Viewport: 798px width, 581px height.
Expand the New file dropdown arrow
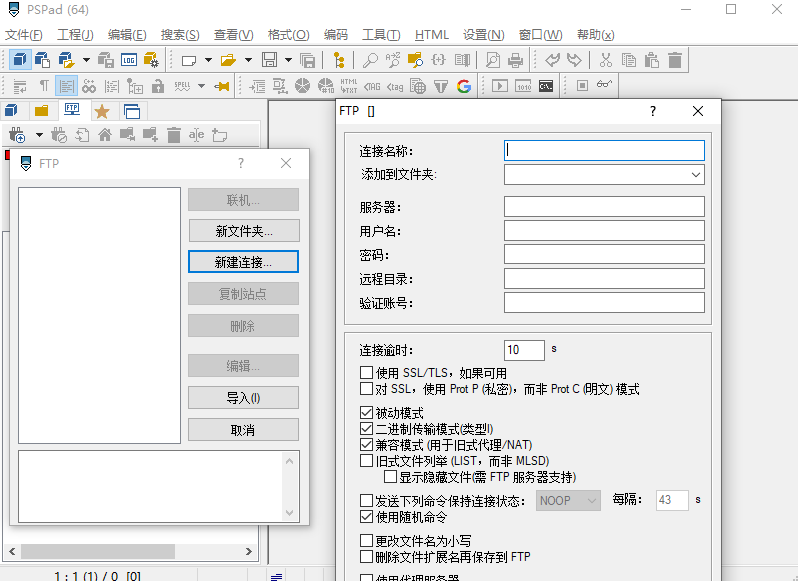click(x=208, y=60)
